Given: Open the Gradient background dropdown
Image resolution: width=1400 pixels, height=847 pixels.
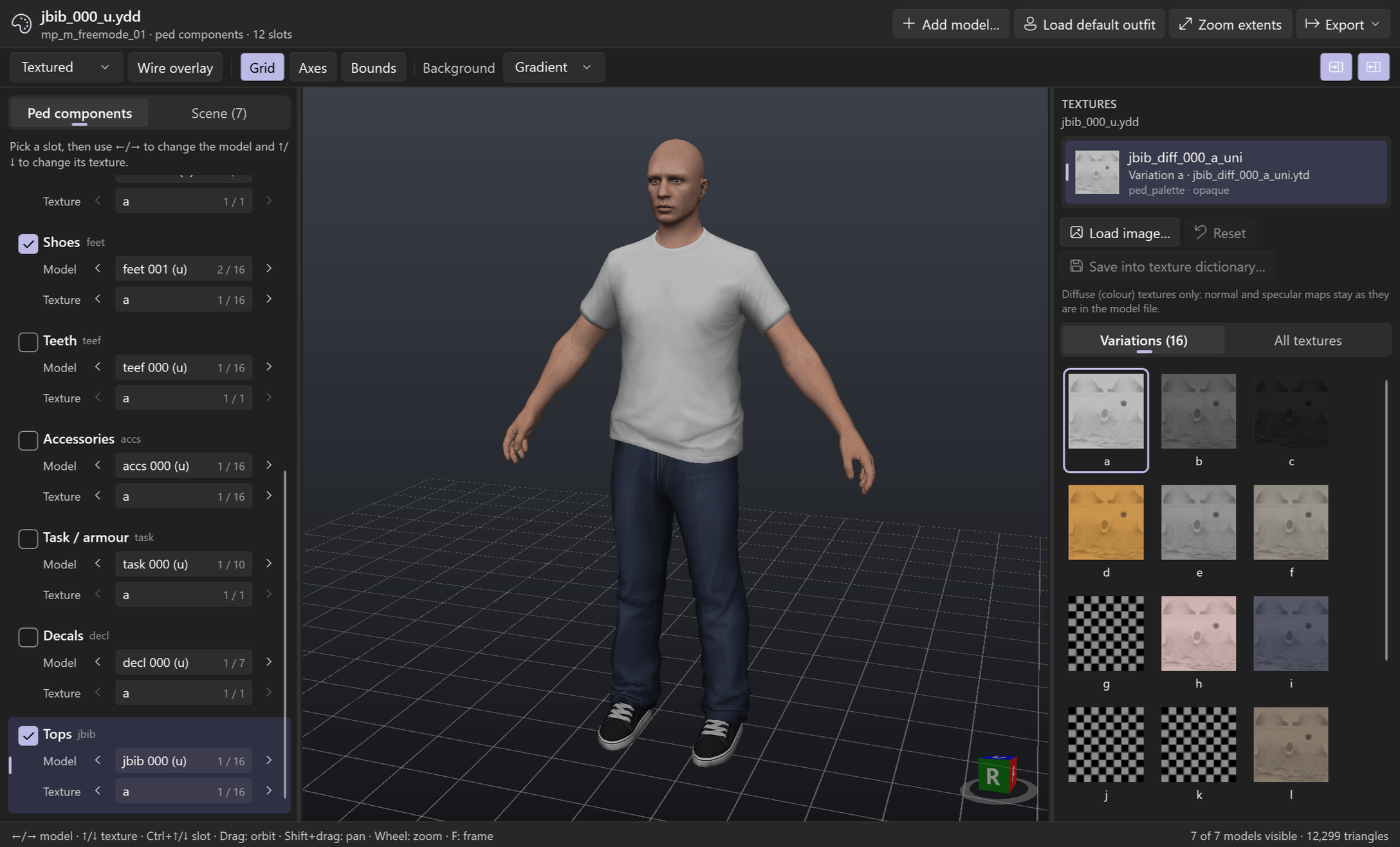Looking at the screenshot, I should click(553, 67).
